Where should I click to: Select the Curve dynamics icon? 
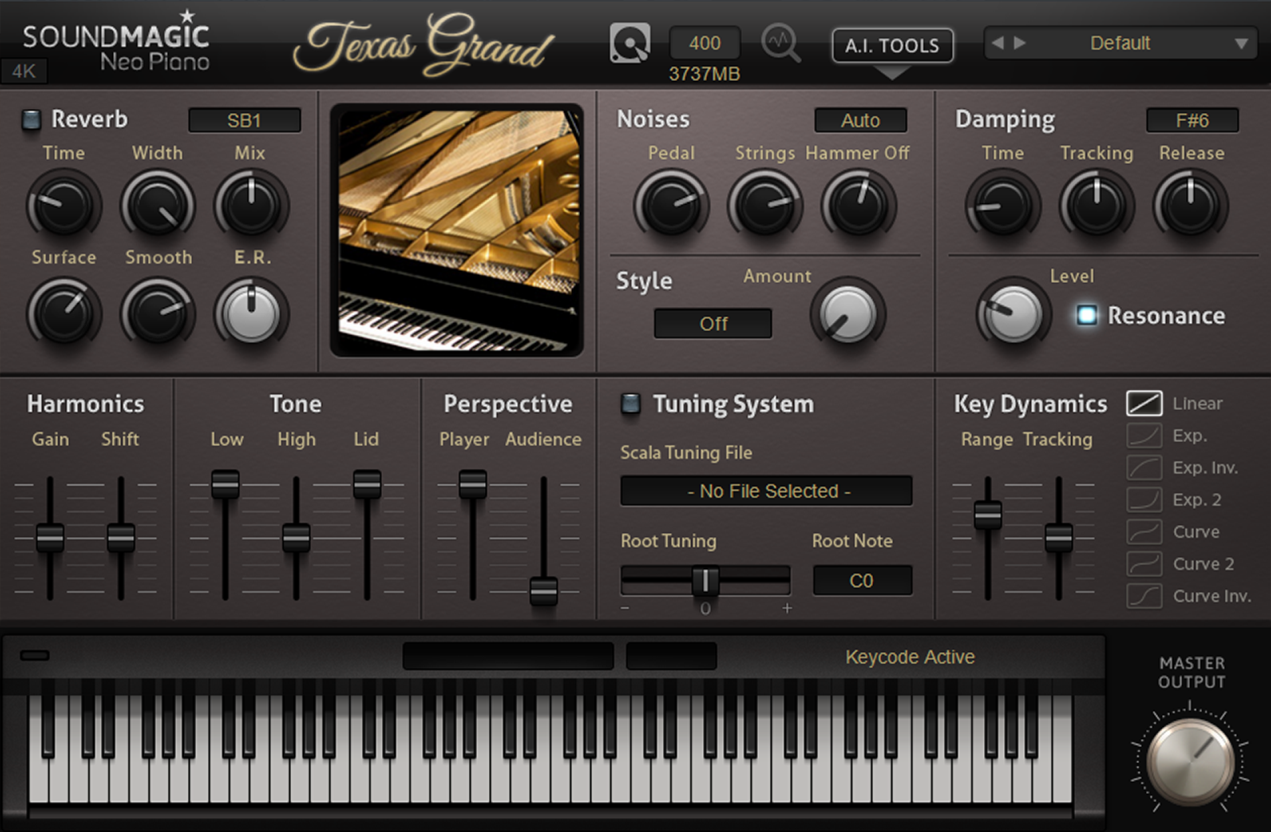[x=1144, y=531]
